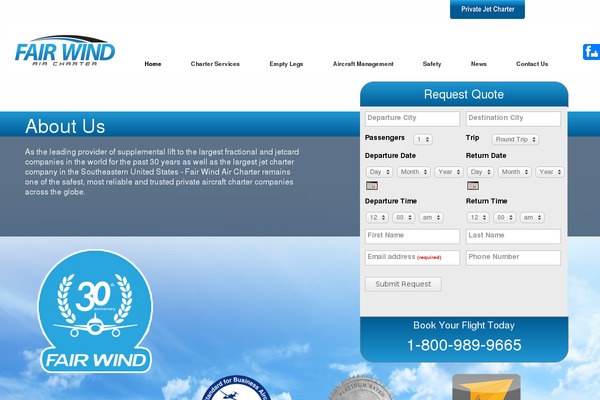Screen dimensions: 600x400
Task: Open the Return Date Year dropdown
Action: [550, 172]
